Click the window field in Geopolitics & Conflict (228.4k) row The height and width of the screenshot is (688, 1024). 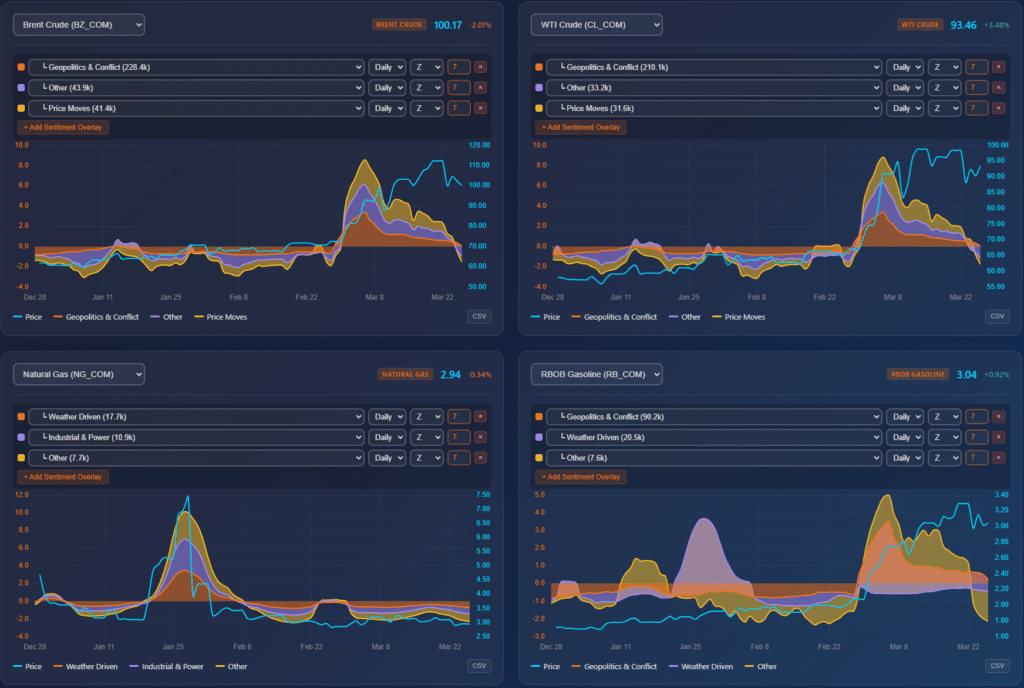pos(459,67)
